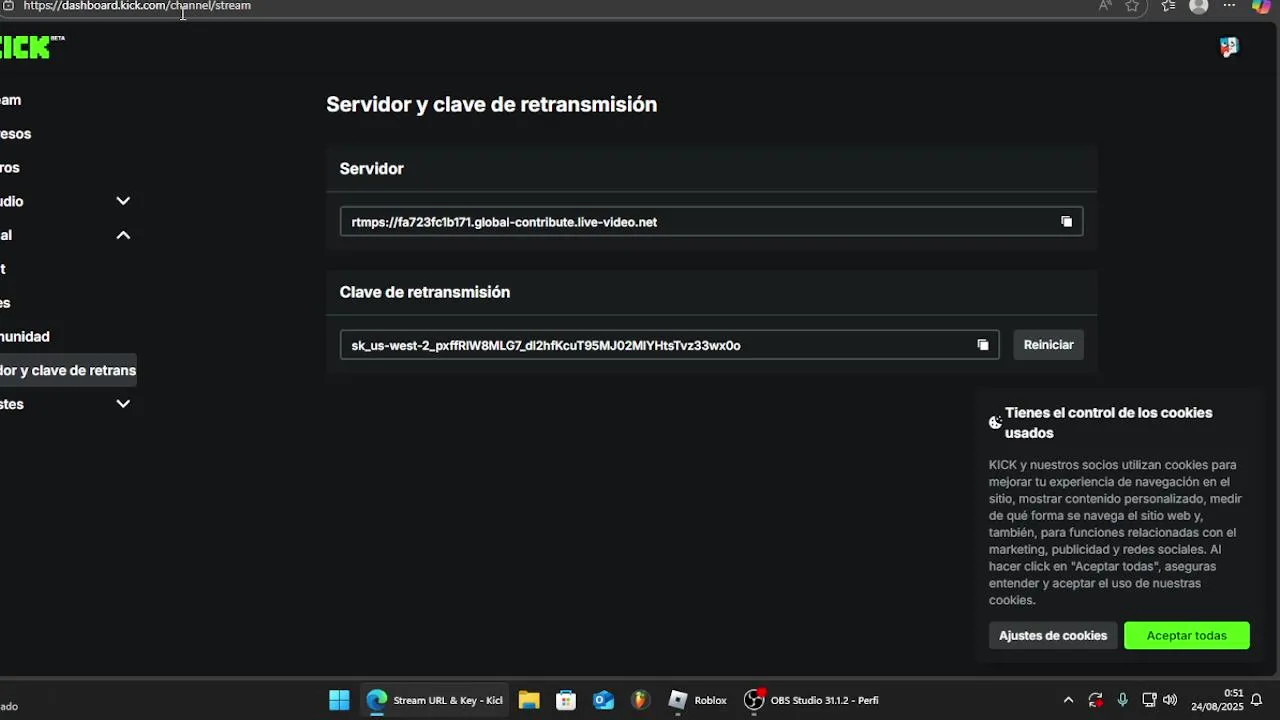Accept all cookies with Aceptar todas
Image resolution: width=1280 pixels, height=720 pixels.
1187,636
